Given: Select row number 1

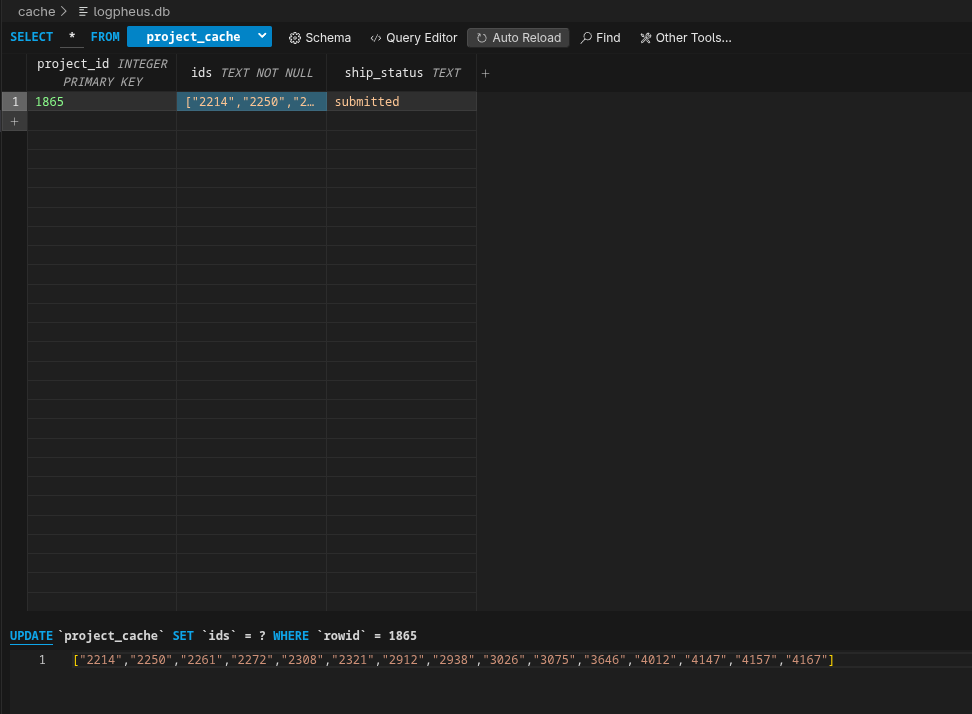Looking at the screenshot, I should coord(14,102).
